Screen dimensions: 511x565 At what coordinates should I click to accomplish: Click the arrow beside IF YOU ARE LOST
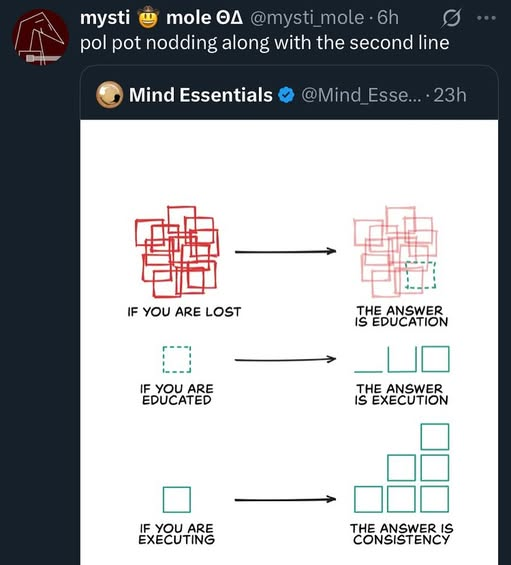(x=285, y=252)
